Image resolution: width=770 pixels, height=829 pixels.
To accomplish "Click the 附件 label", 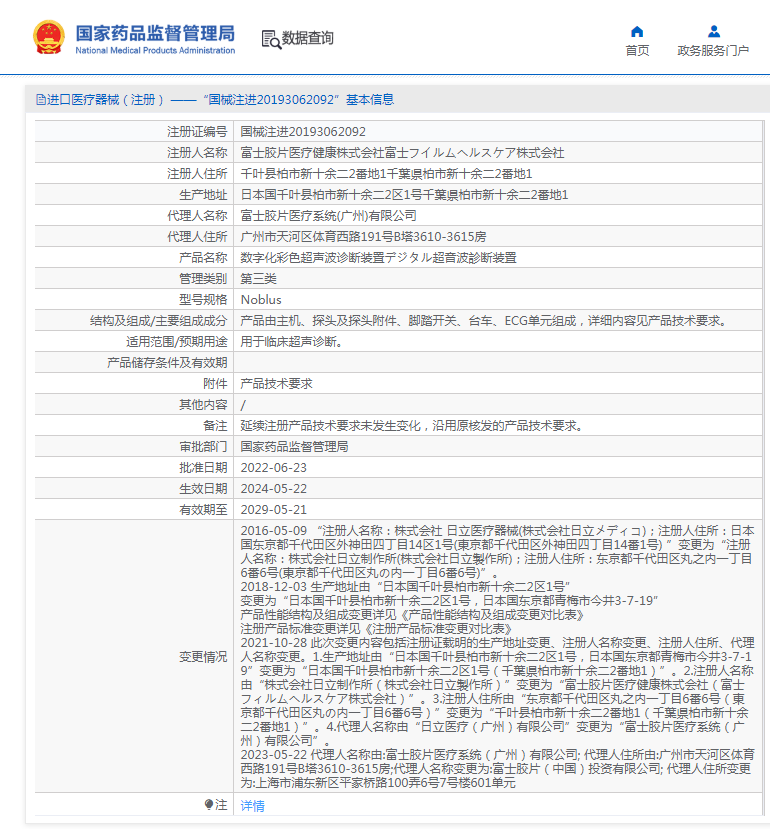I will (x=215, y=384).
